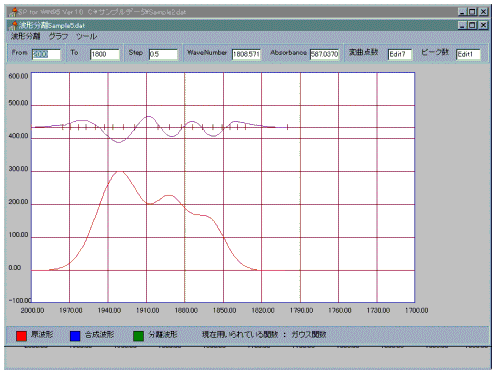Maximize the Sample5.dat child window
Screen dimensions: 496x373
pyautogui.click(x=472, y=25)
